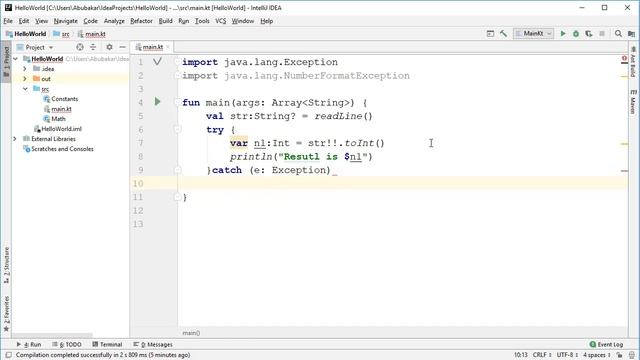The width and height of the screenshot is (640, 360).
Task: Toggle the Favorites side tab
Action: [x=6, y=313]
